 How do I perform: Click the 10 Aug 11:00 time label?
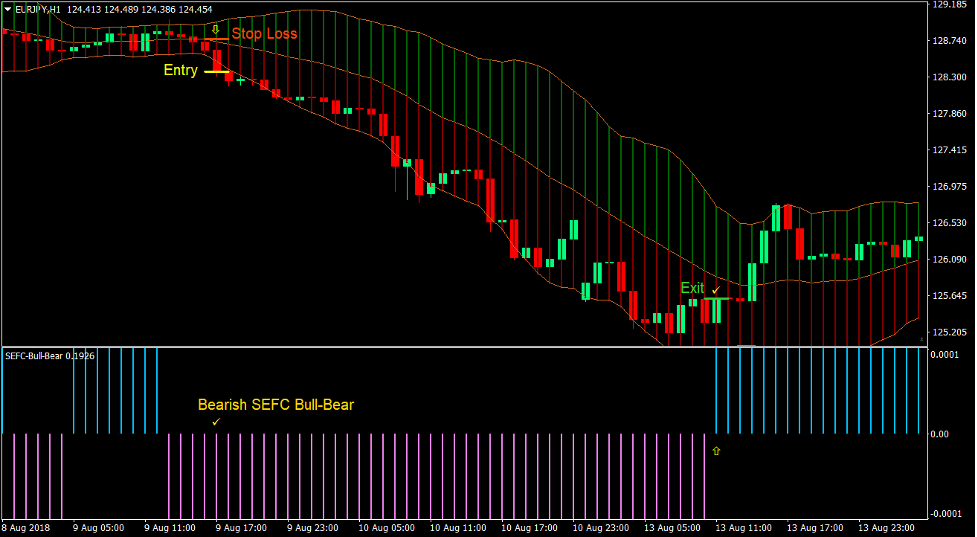pyautogui.click(x=458, y=528)
